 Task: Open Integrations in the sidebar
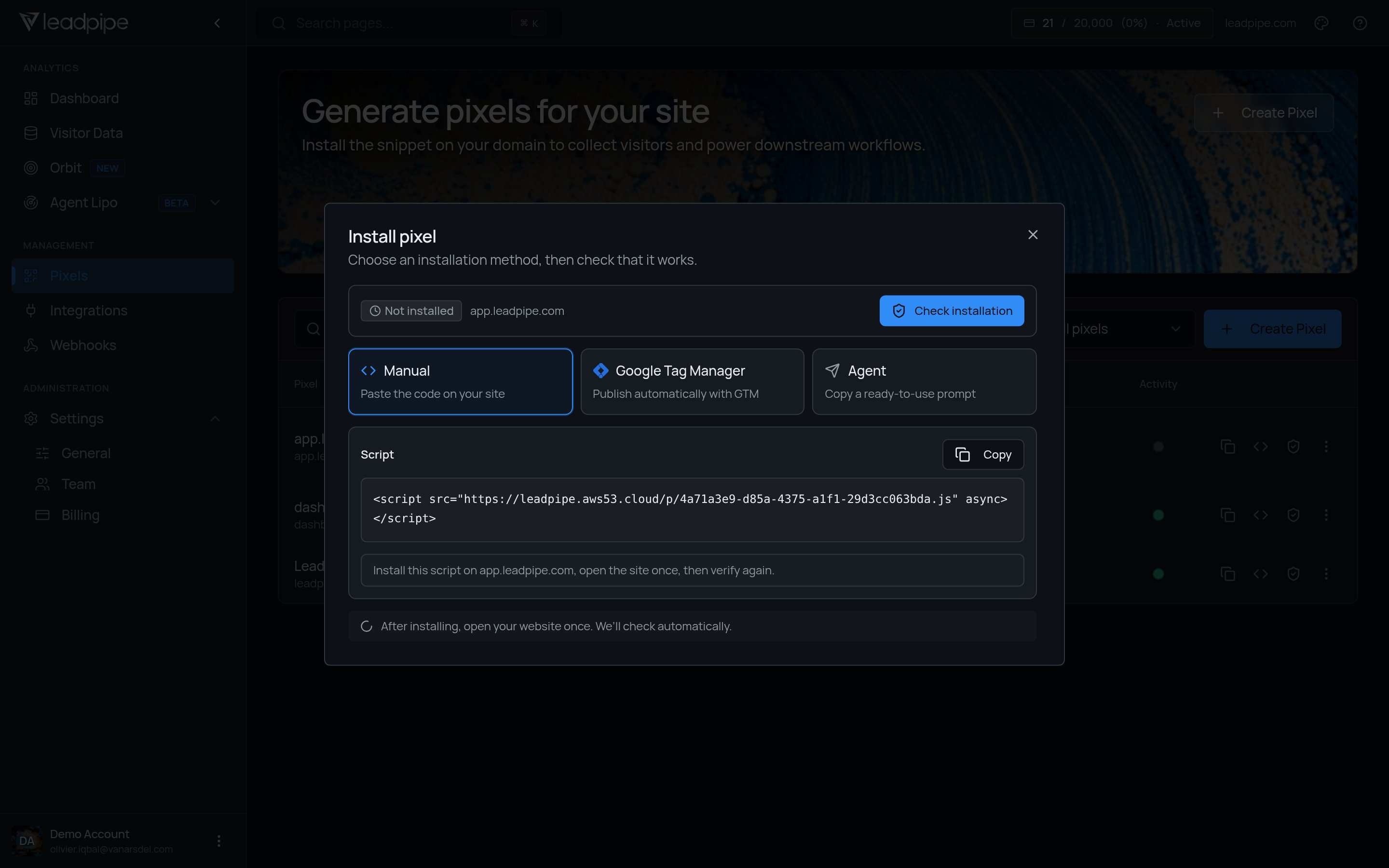coord(123,311)
